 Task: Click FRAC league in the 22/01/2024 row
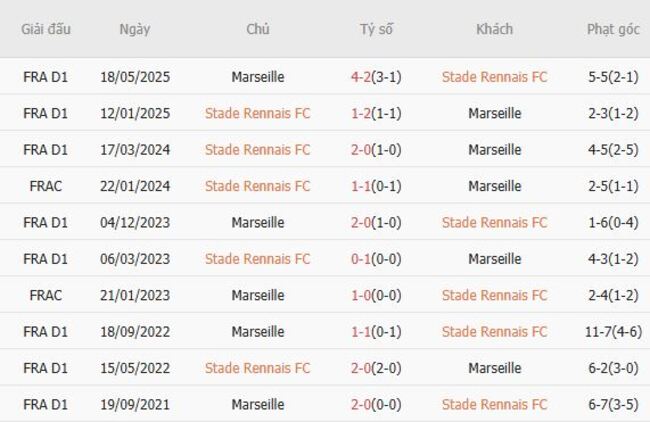coord(46,186)
